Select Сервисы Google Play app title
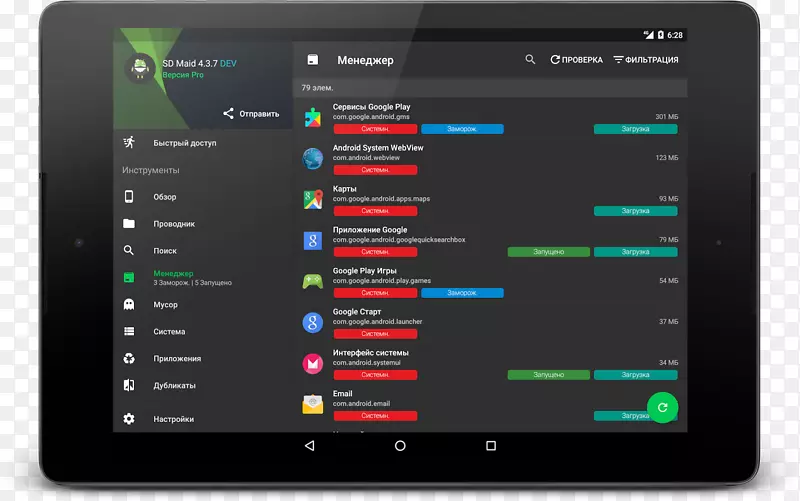The height and width of the screenshot is (501, 800). (371, 107)
